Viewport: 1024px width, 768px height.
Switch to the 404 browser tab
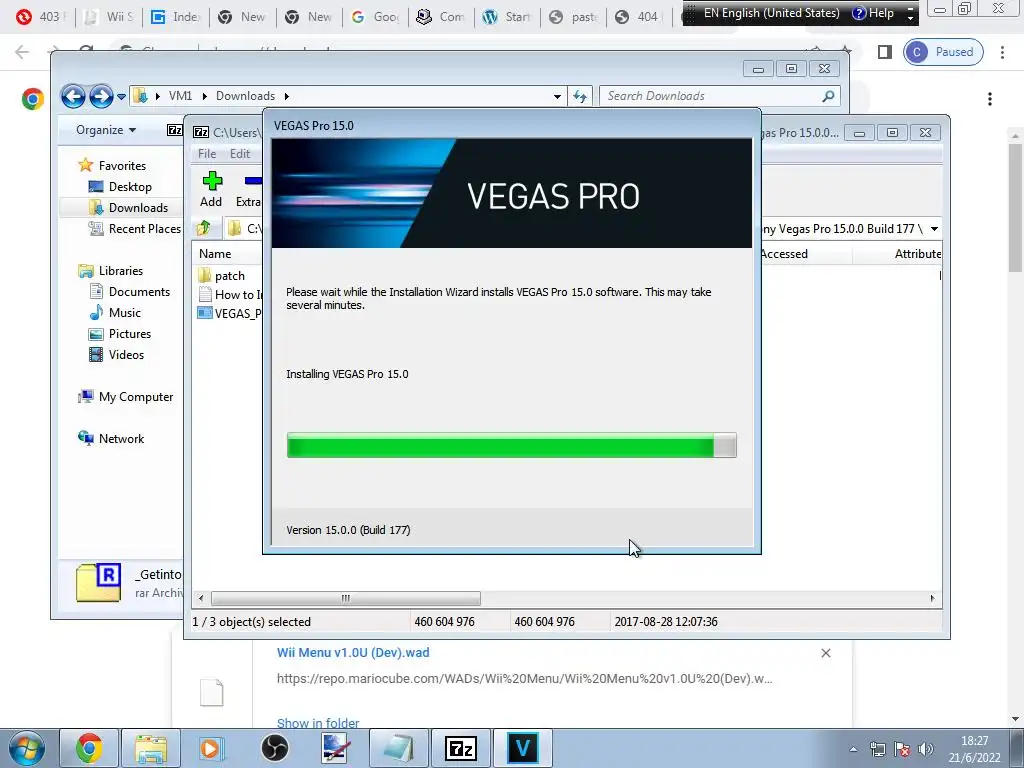click(637, 17)
